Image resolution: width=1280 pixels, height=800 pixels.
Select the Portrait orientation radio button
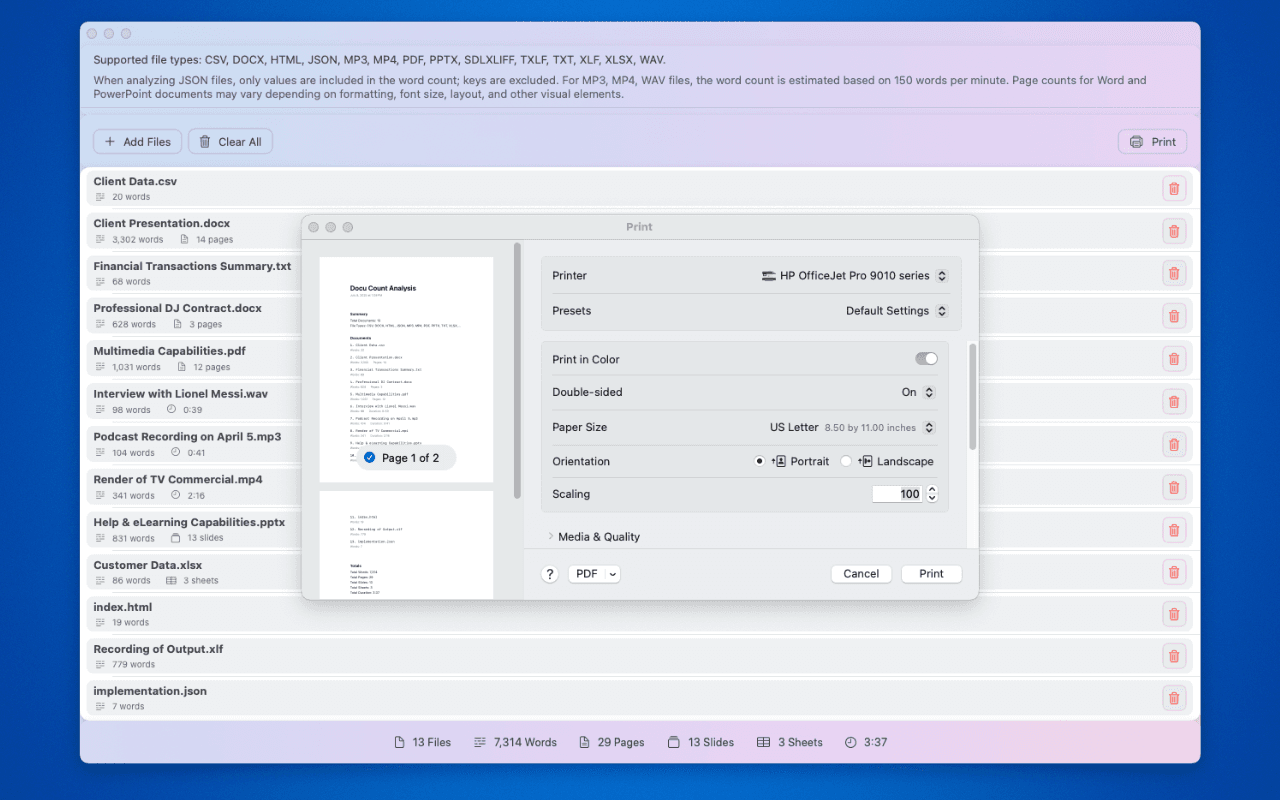(762, 461)
